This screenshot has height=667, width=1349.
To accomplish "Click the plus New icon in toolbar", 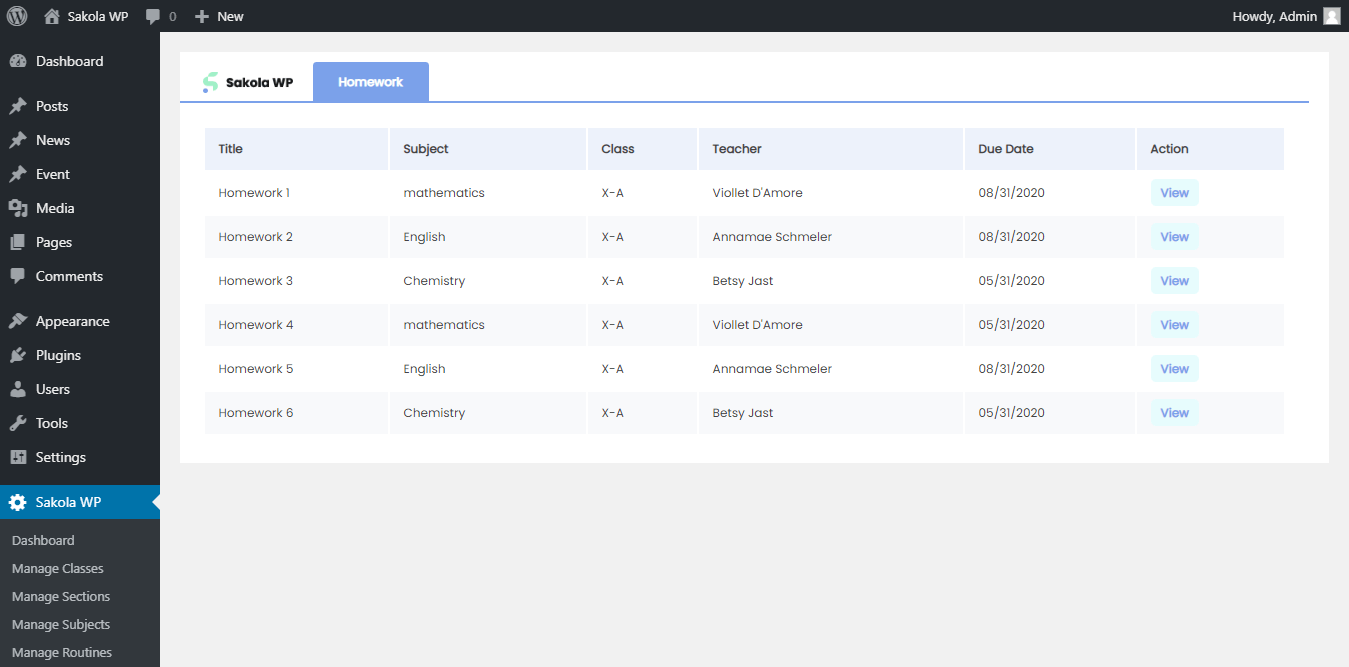I will pyautogui.click(x=202, y=16).
